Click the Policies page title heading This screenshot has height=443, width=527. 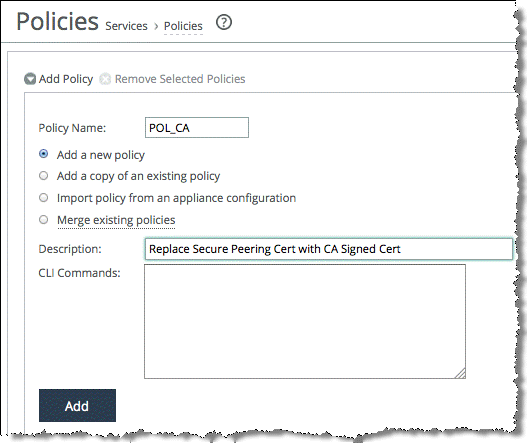pyautogui.click(x=57, y=22)
